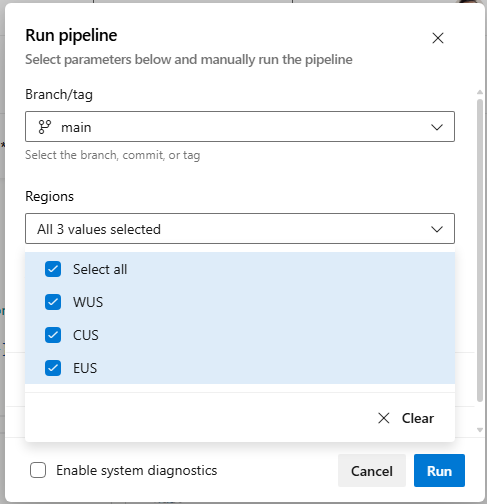This screenshot has height=504, width=487.
Task: Close the Run pipeline dialog
Action: point(438,38)
